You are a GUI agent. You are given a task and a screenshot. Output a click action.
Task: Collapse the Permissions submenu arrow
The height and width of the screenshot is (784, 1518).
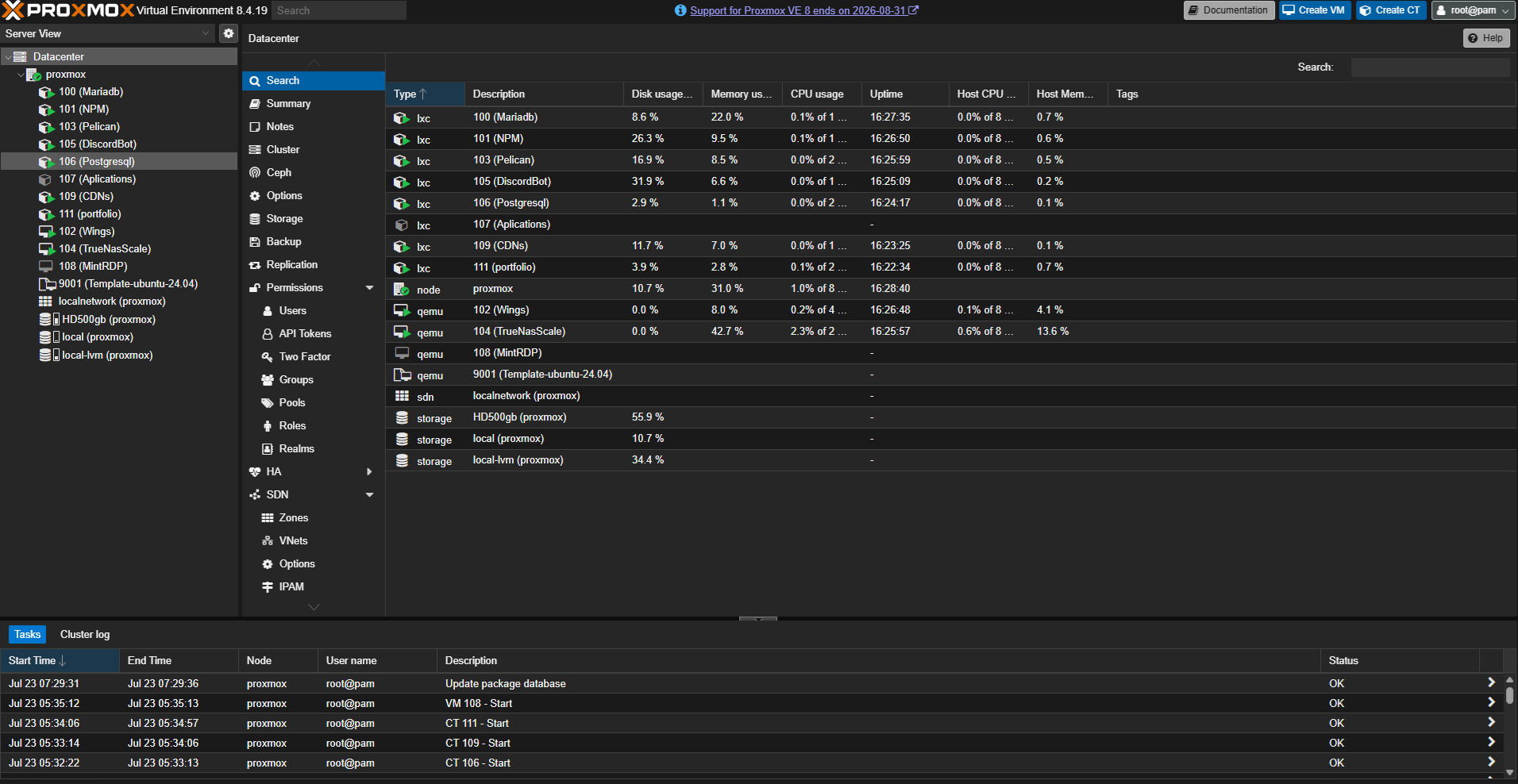coord(369,288)
